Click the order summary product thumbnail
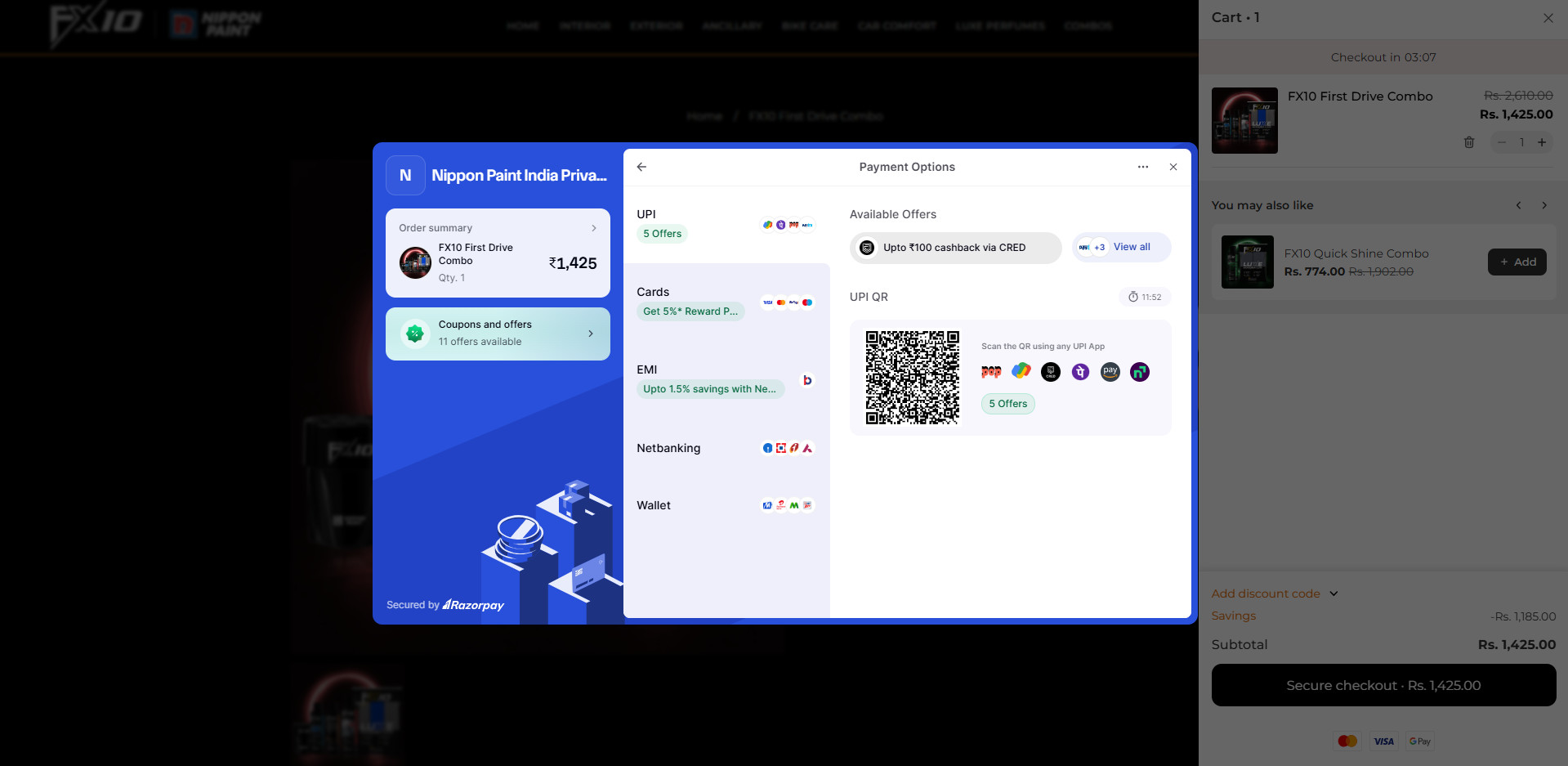Screen dimensions: 1568x766 pos(415,262)
